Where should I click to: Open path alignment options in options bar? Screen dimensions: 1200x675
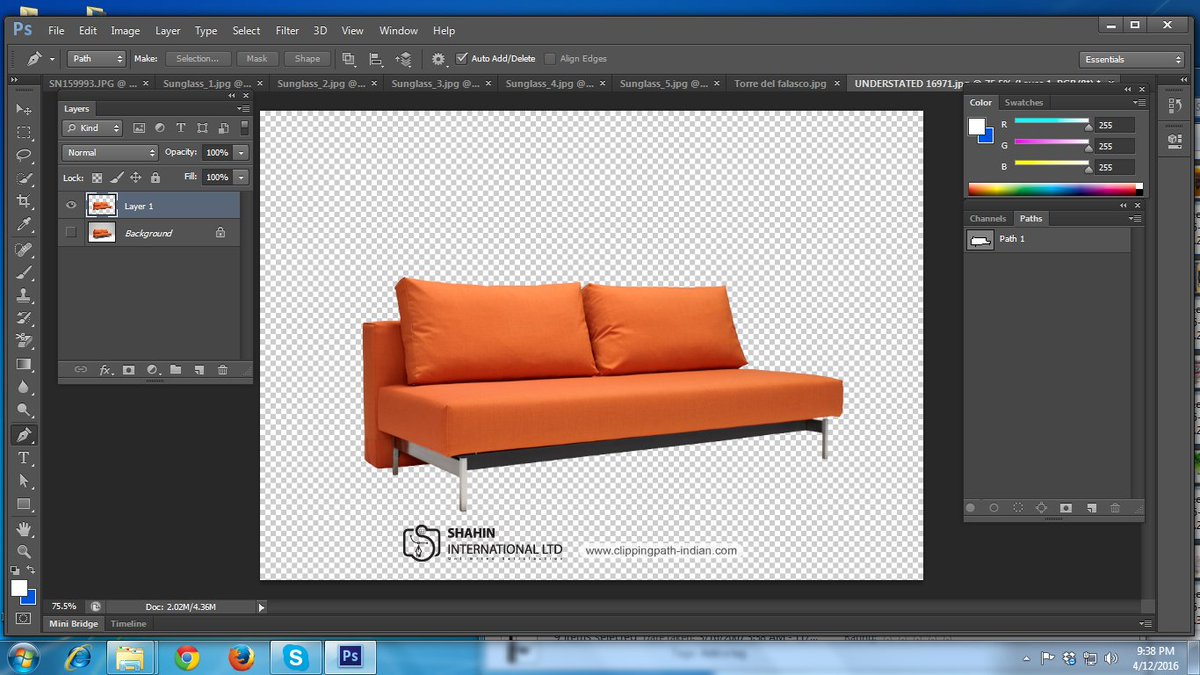coord(376,59)
